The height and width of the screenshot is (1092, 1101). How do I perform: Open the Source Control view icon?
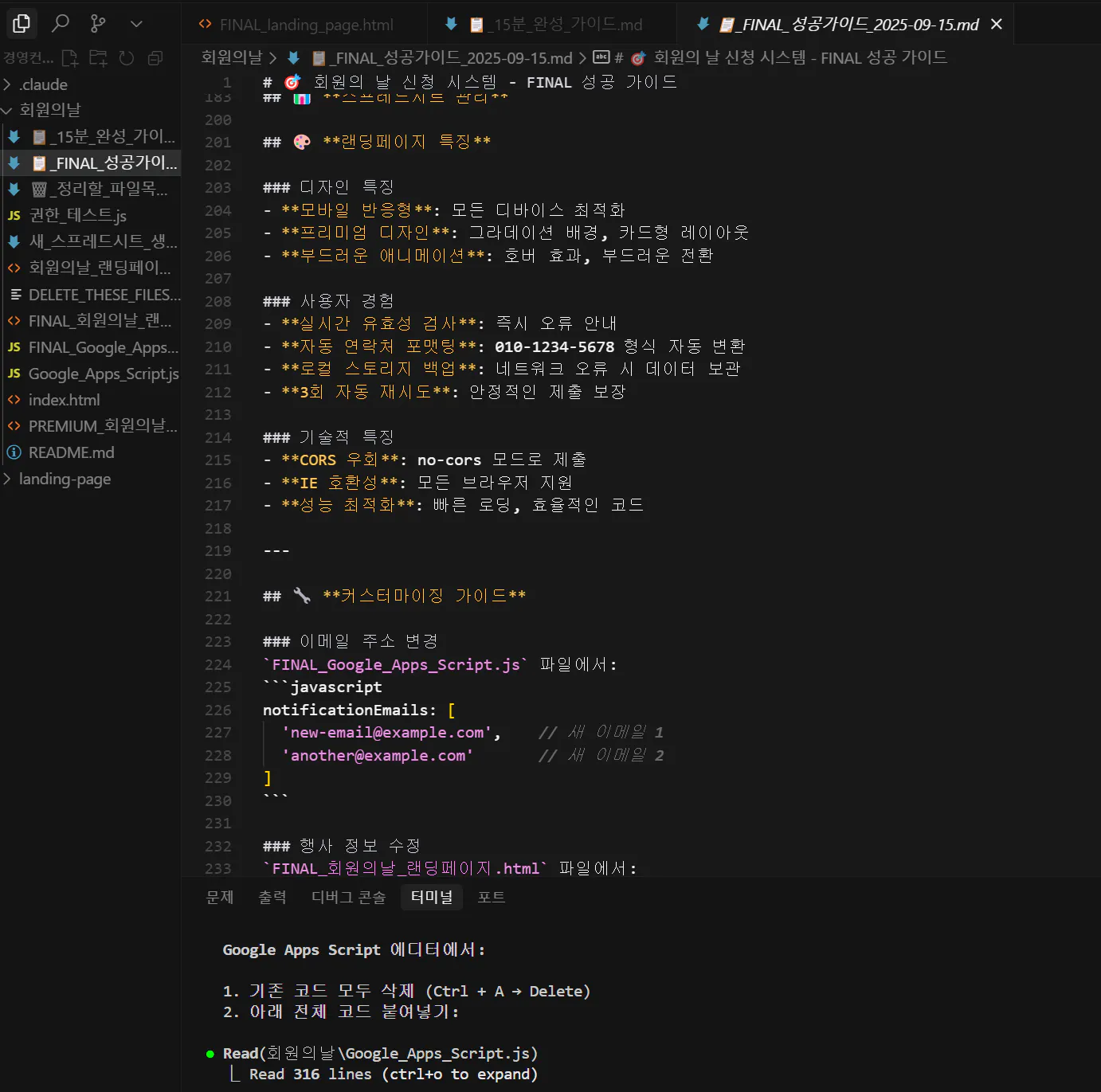[98, 24]
